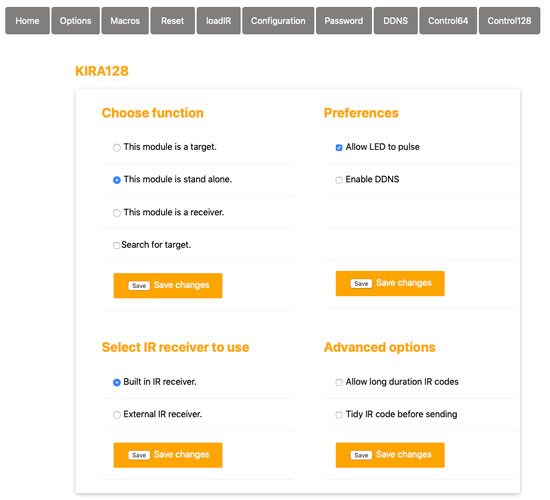Click the Reset navigation button
Viewport: 550px width, 500px height.
pos(173,21)
